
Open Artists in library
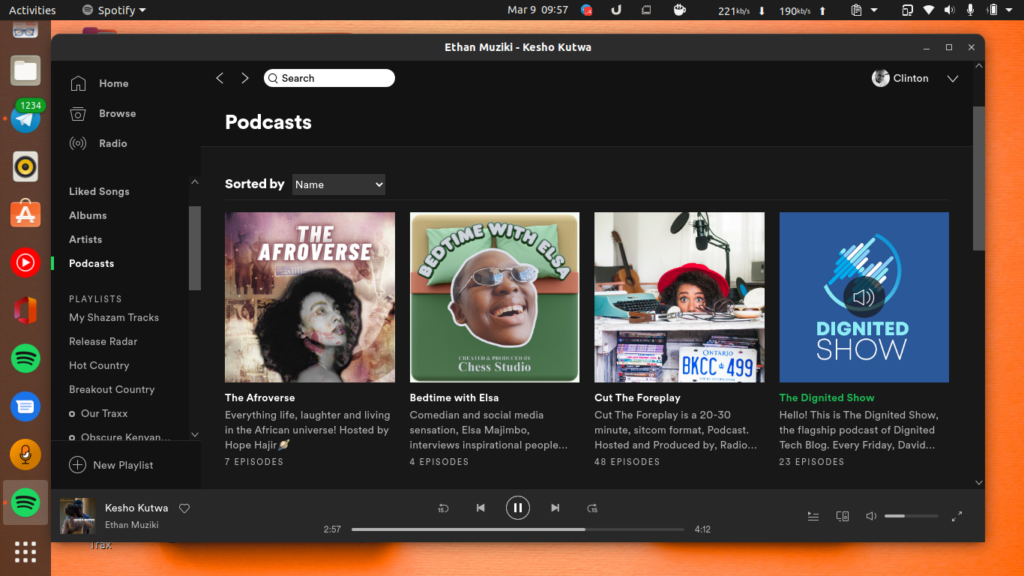(86, 240)
